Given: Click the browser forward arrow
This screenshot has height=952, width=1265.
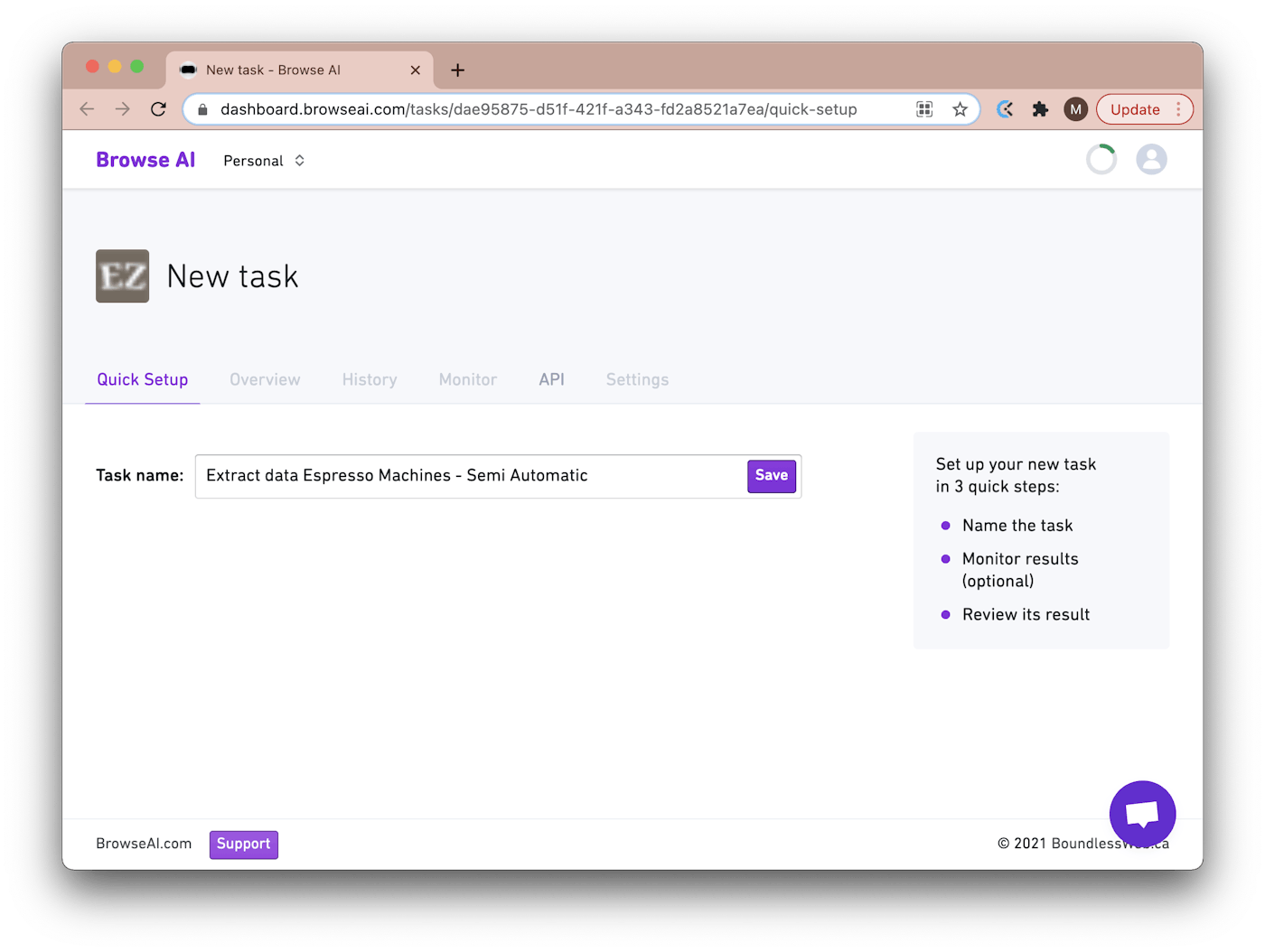Looking at the screenshot, I should (122, 109).
